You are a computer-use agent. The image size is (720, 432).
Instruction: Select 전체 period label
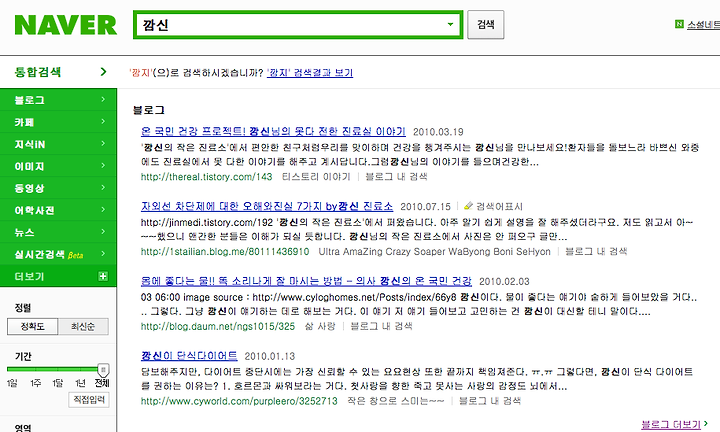pyautogui.click(x=102, y=383)
